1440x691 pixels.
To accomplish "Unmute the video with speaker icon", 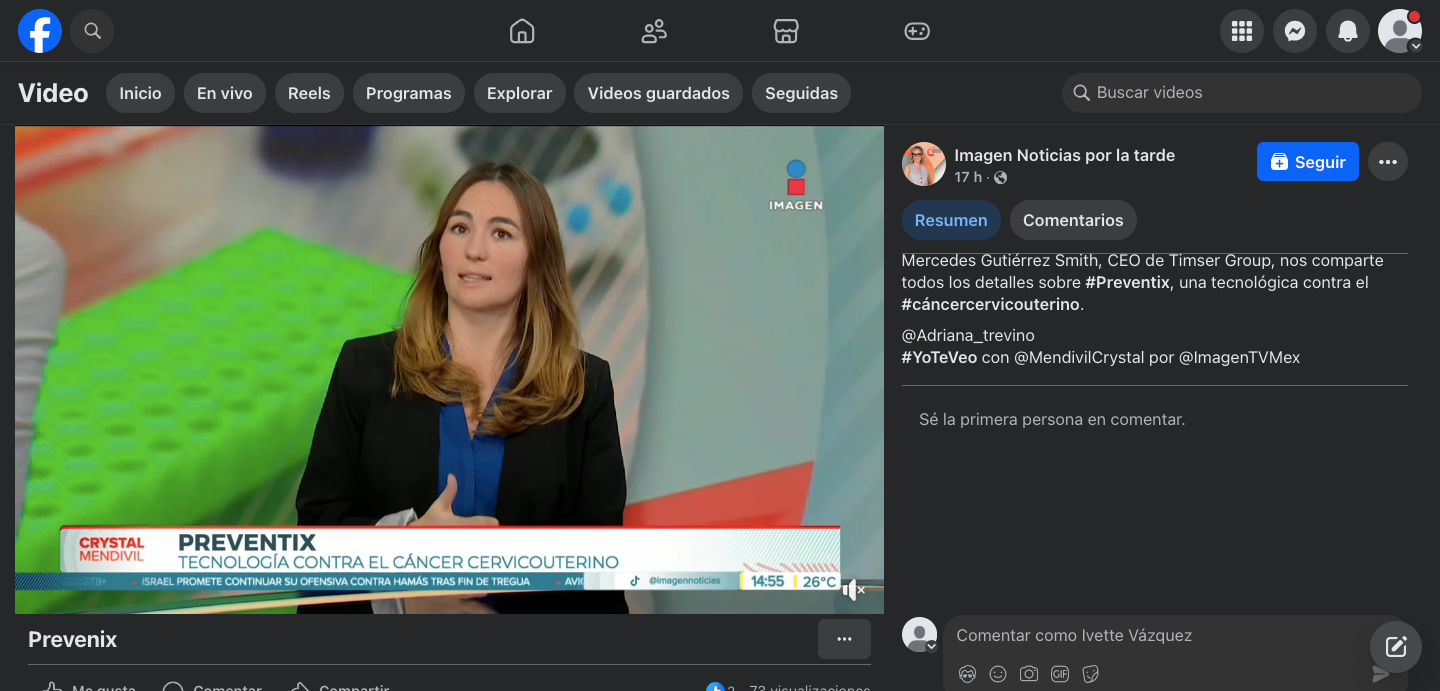I will (x=853, y=590).
